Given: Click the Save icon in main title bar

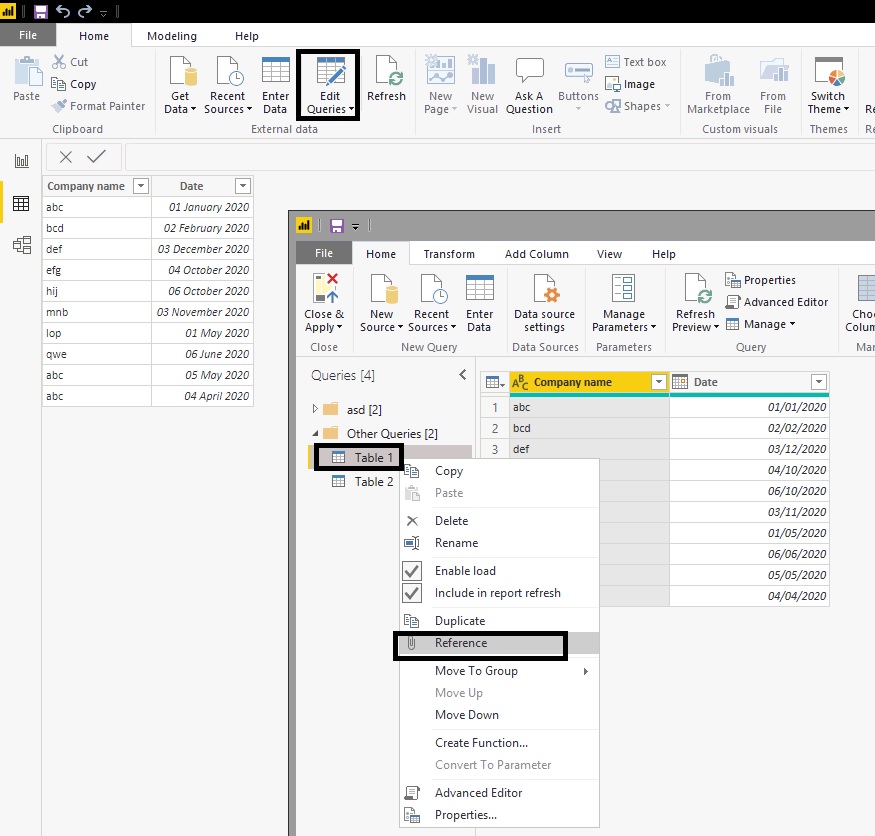Looking at the screenshot, I should coord(41,11).
